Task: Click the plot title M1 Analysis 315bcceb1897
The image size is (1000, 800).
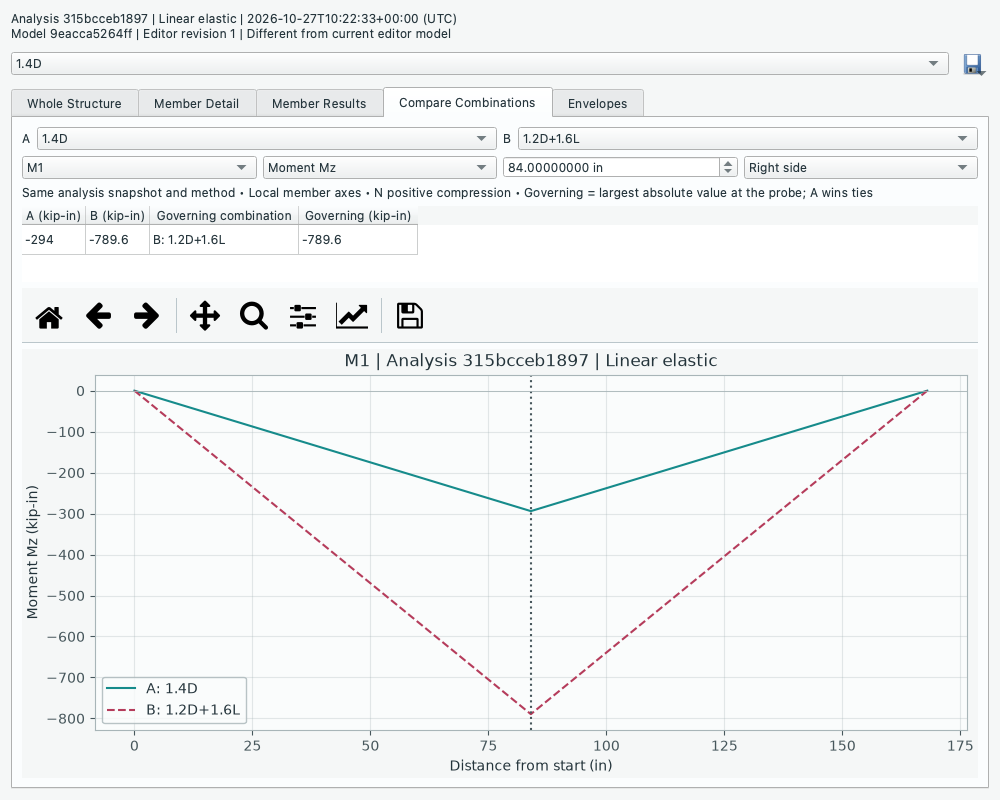Action: coord(531,360)
